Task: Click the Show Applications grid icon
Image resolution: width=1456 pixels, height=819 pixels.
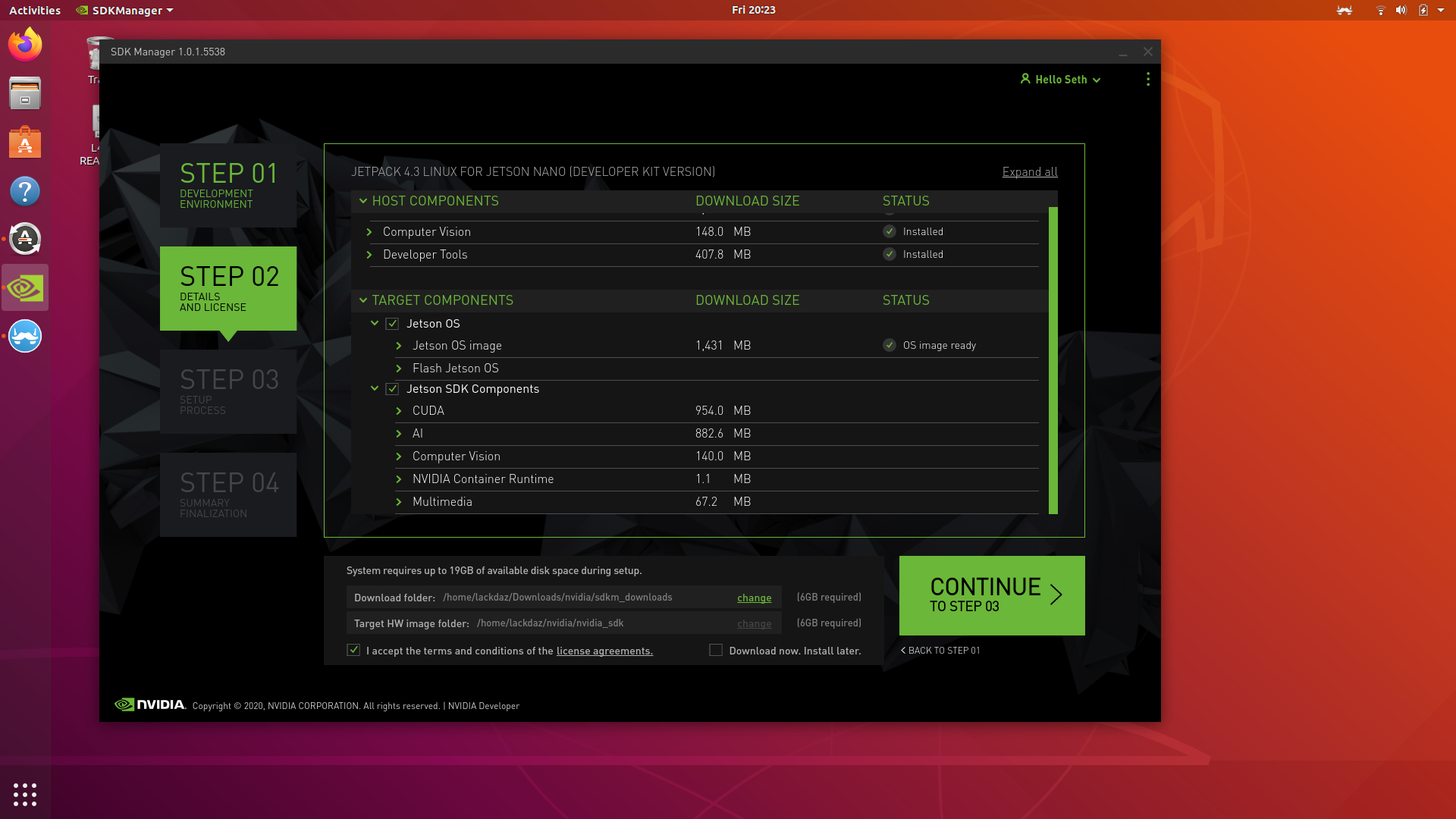Action: (x=25, y=794)
